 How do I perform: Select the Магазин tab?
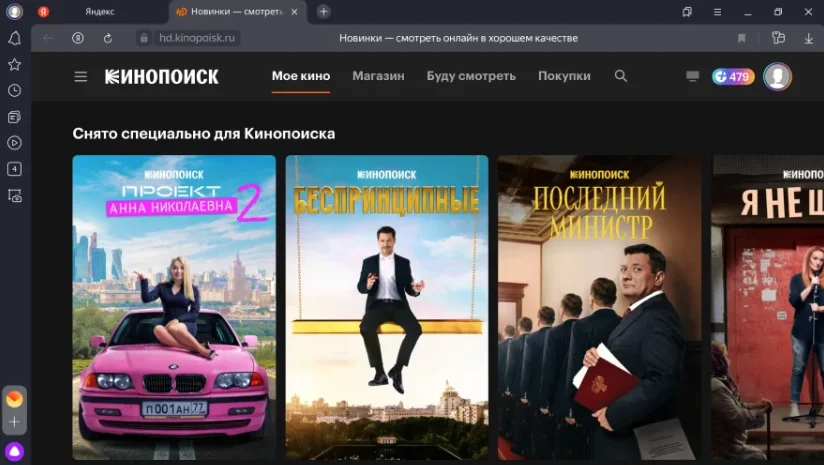[378, 76]
